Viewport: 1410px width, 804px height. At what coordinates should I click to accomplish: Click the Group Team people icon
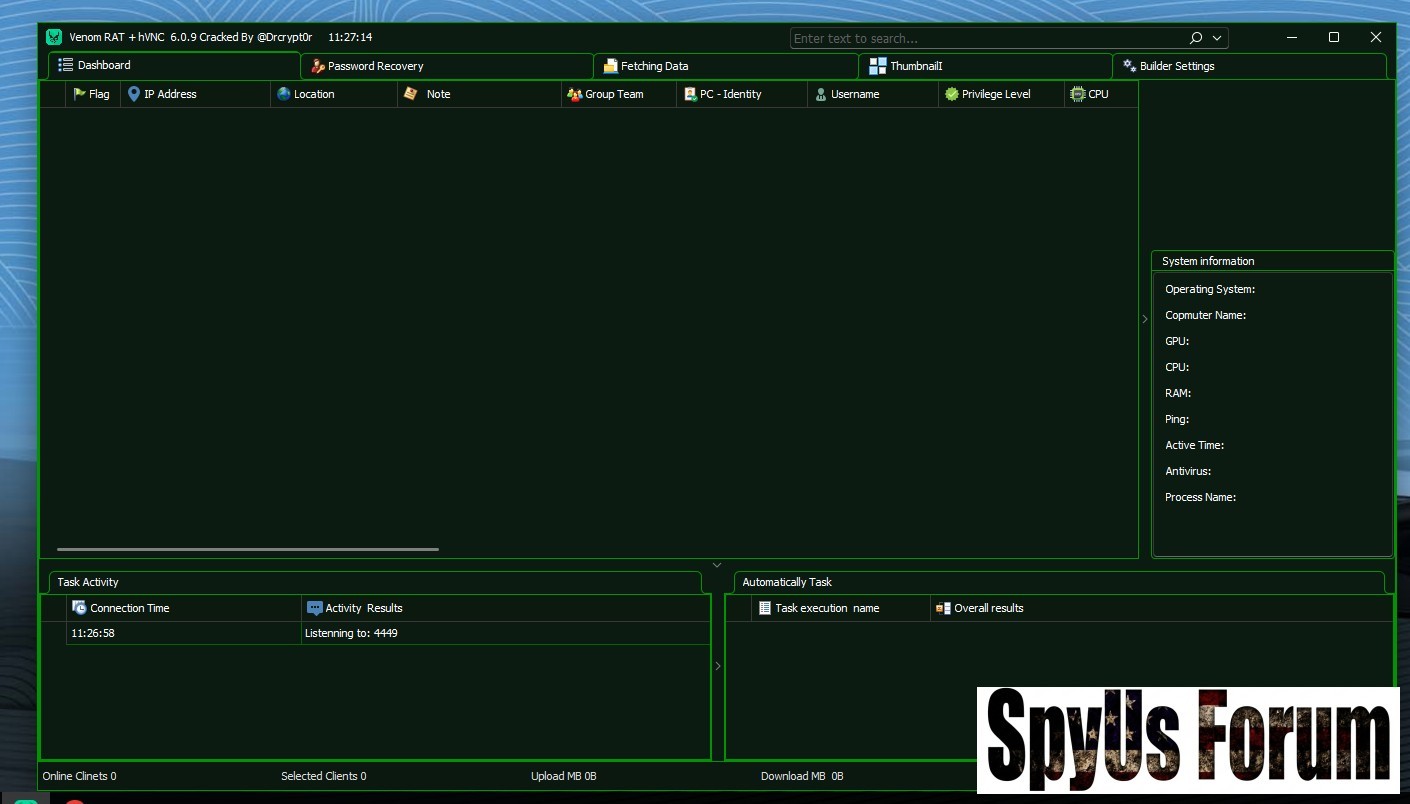(x=574, y=94)
